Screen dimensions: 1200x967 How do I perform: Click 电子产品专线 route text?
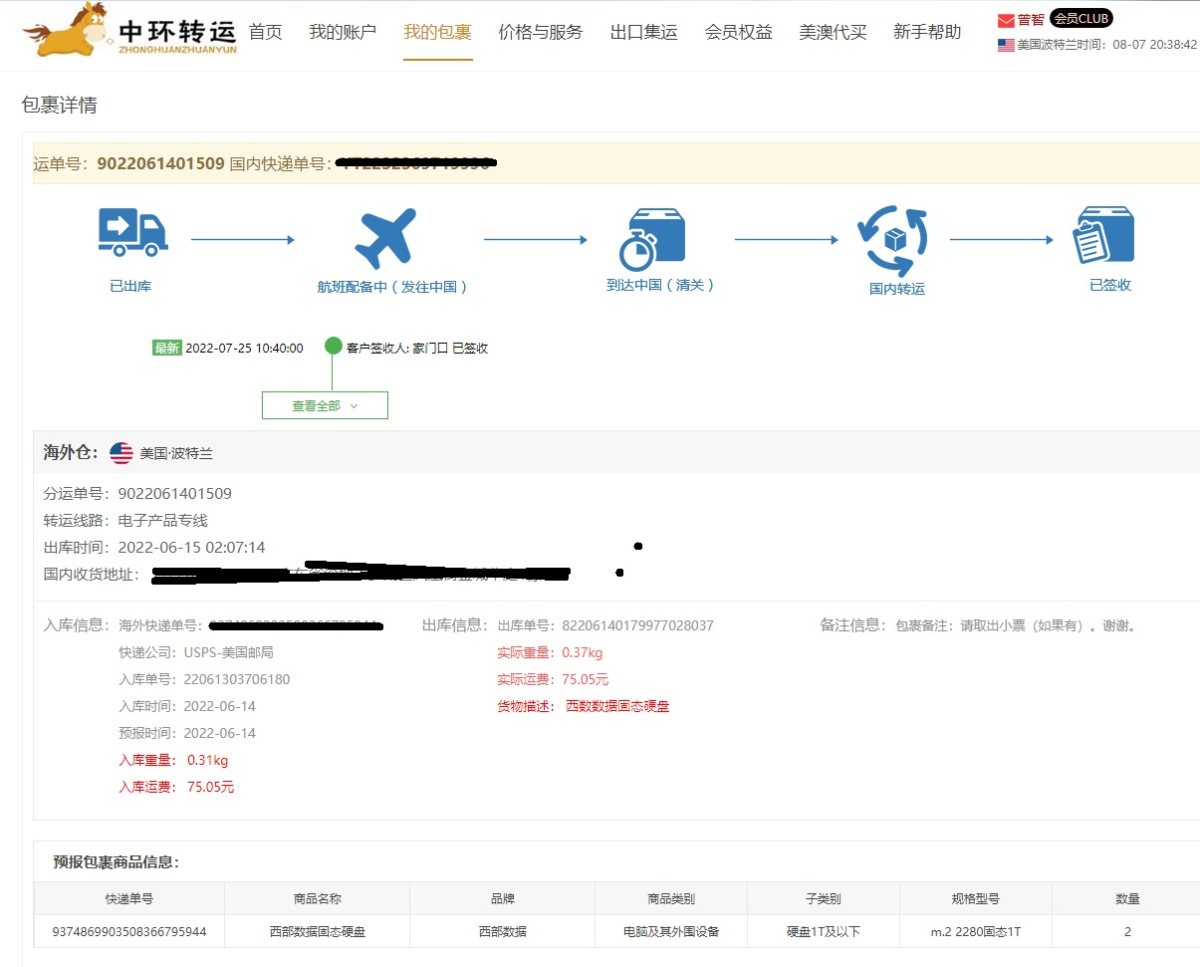click(163, 521)
